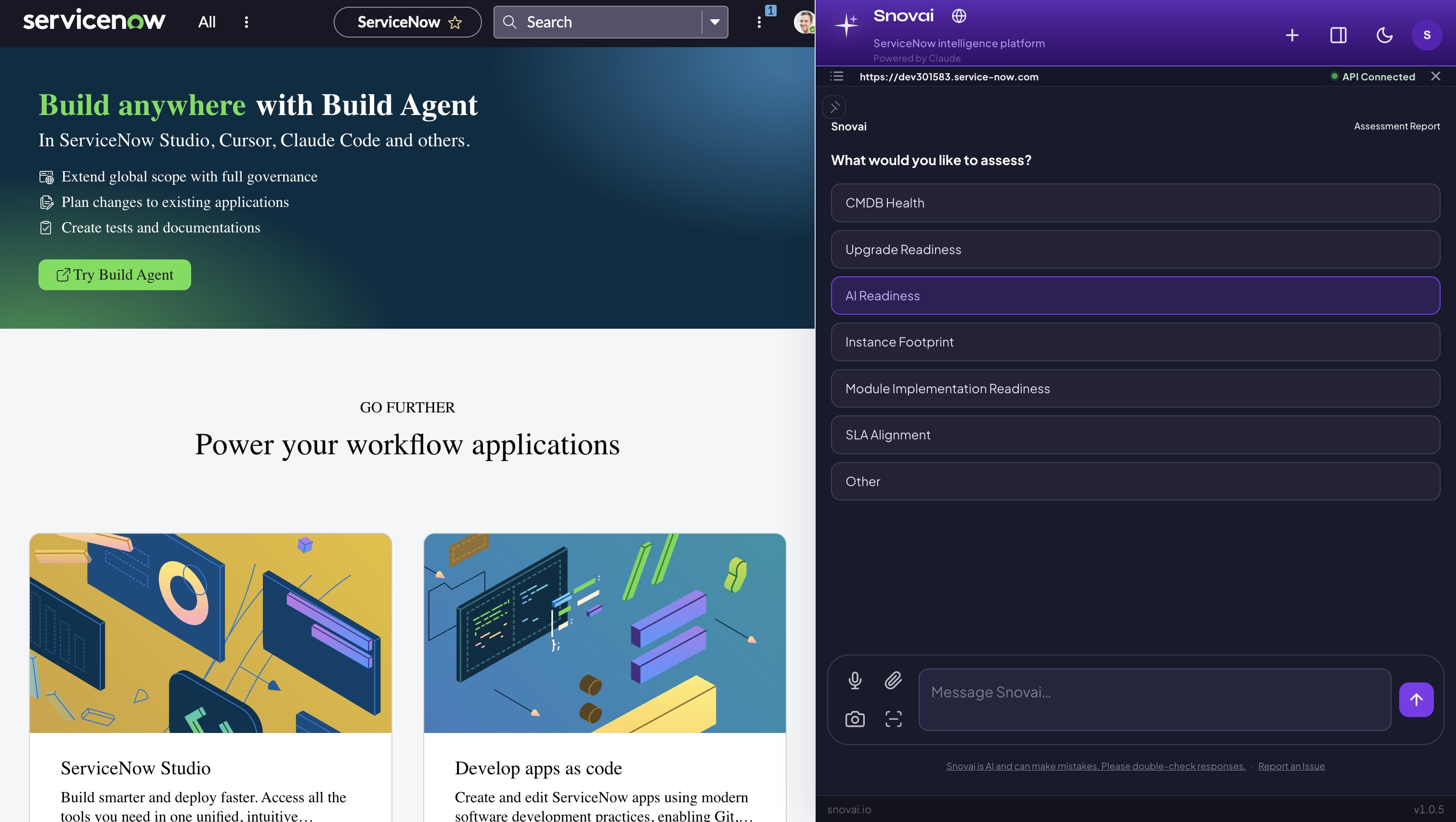Click the Create tests checklist icon
This screenshot has width=1456, height=822.
(46, 228)
